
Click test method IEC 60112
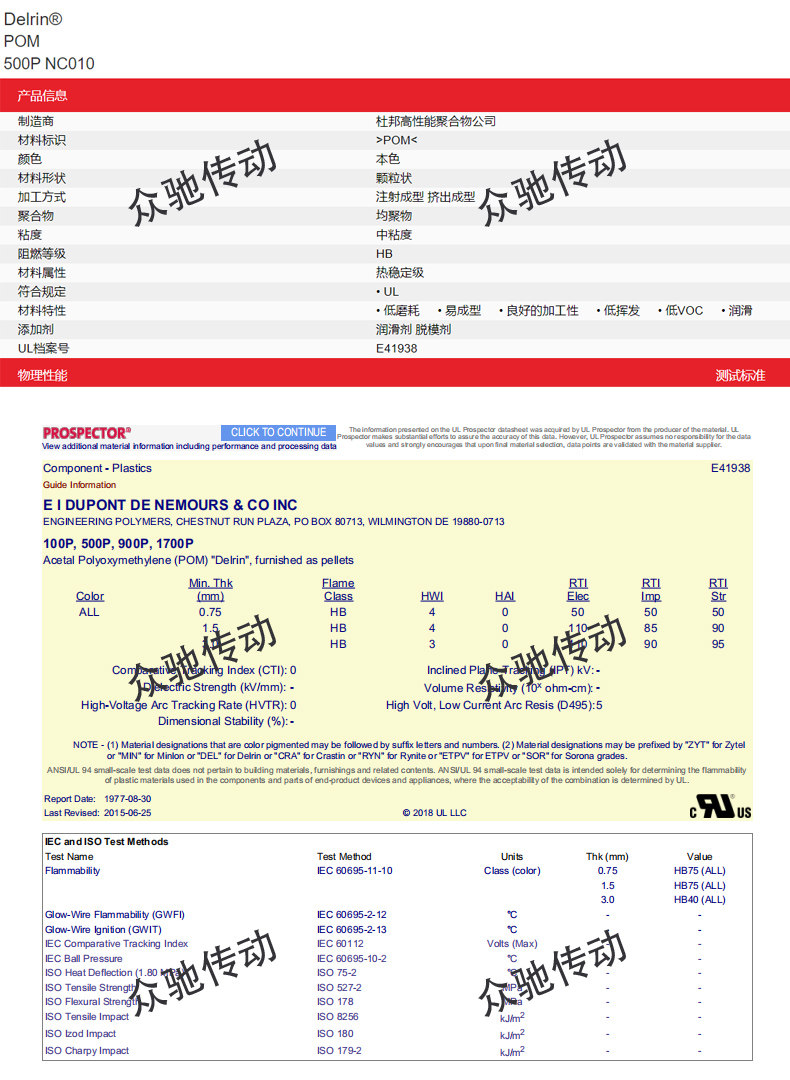[x=340, y=944]
